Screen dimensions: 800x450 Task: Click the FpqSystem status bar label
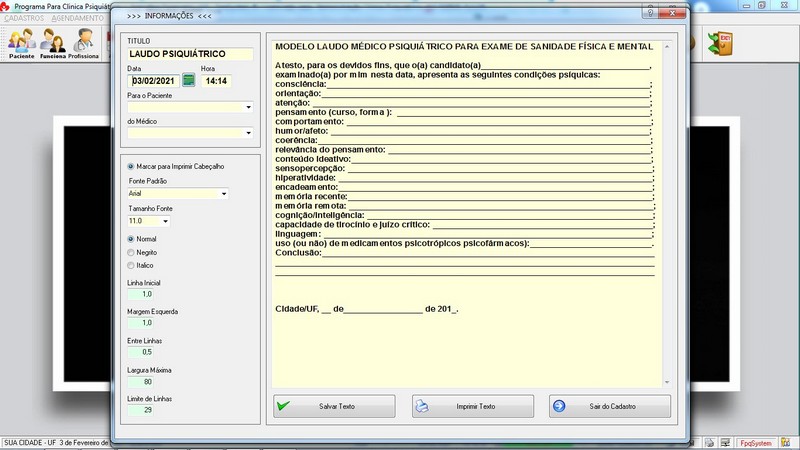click(x=755, y=442)
